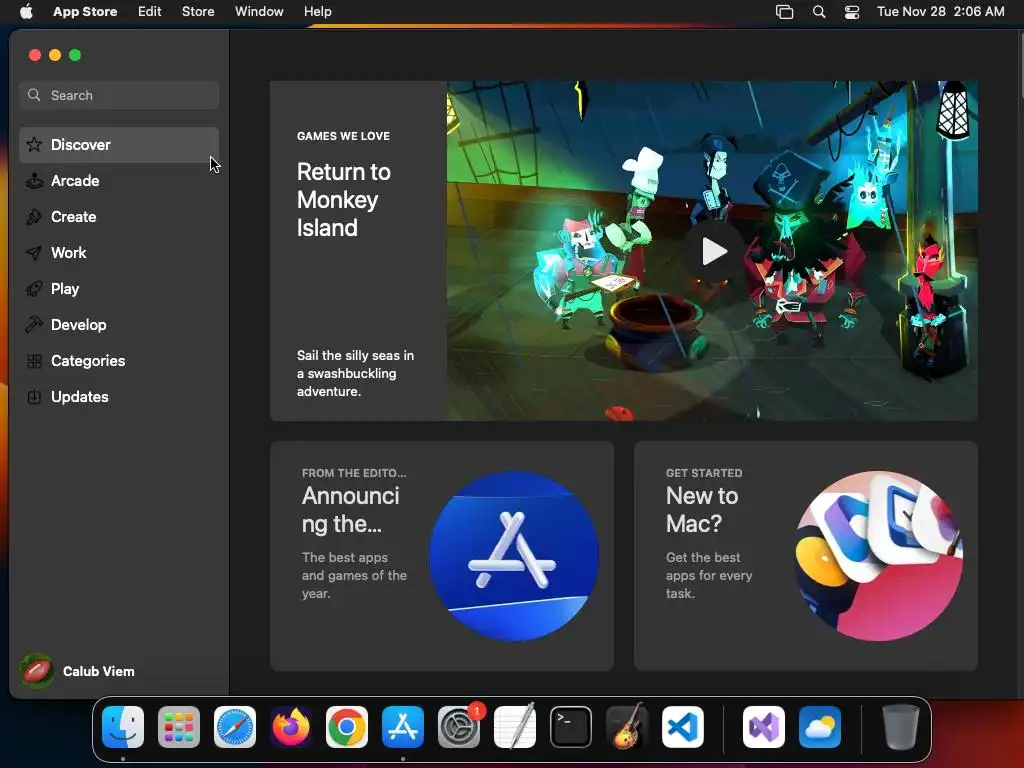Select Arcade label in sidebar
1024x768 pixels.
click(75, 181)
